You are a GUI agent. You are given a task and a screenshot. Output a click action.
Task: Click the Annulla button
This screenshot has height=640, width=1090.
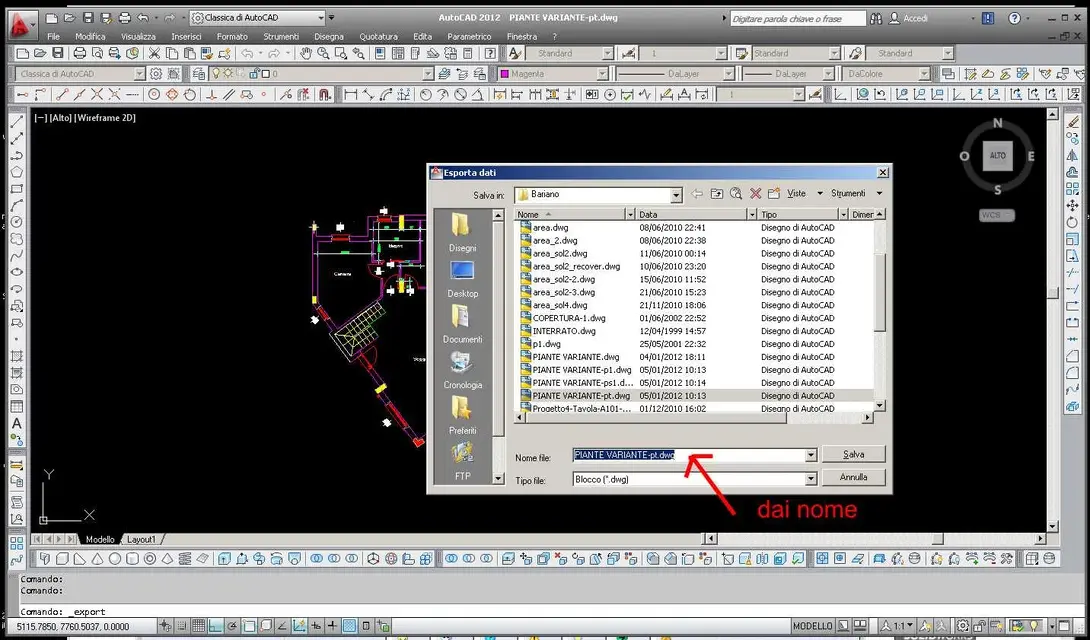(854, 477)
